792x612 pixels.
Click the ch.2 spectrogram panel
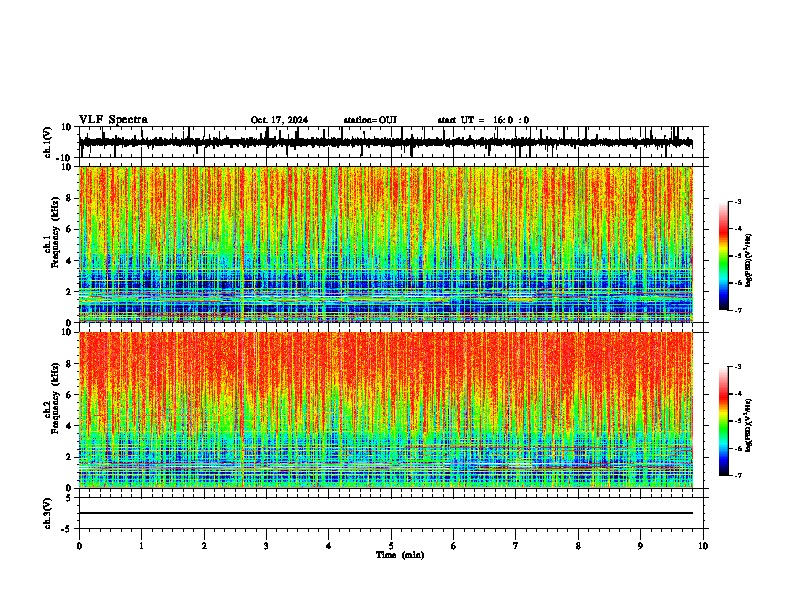[x=386, y=410]
